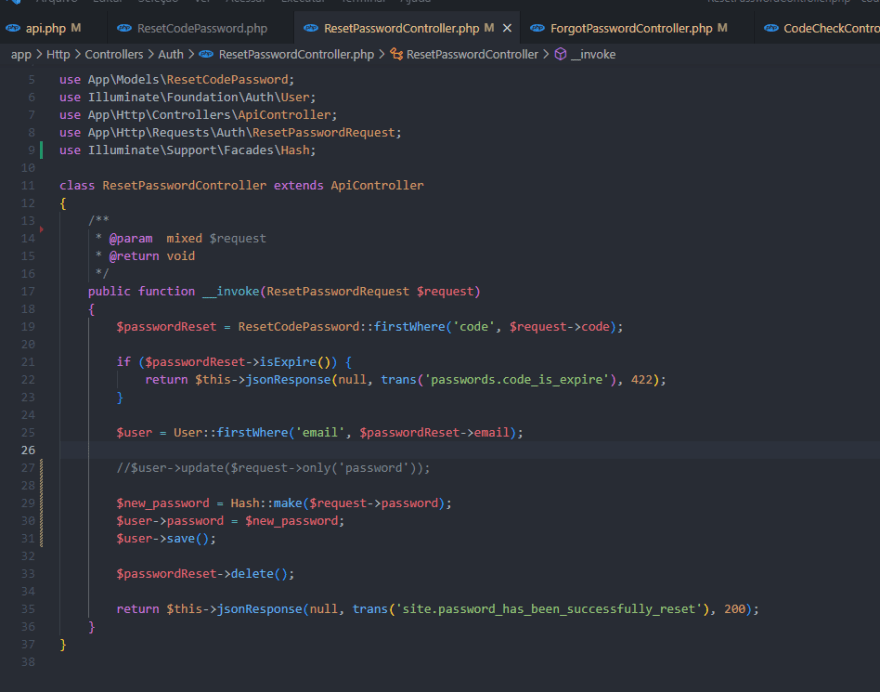Screen dimensions: 880x692
Task: Click 'Hash' in the Facades import on line 9
Action: pos(295,150)
